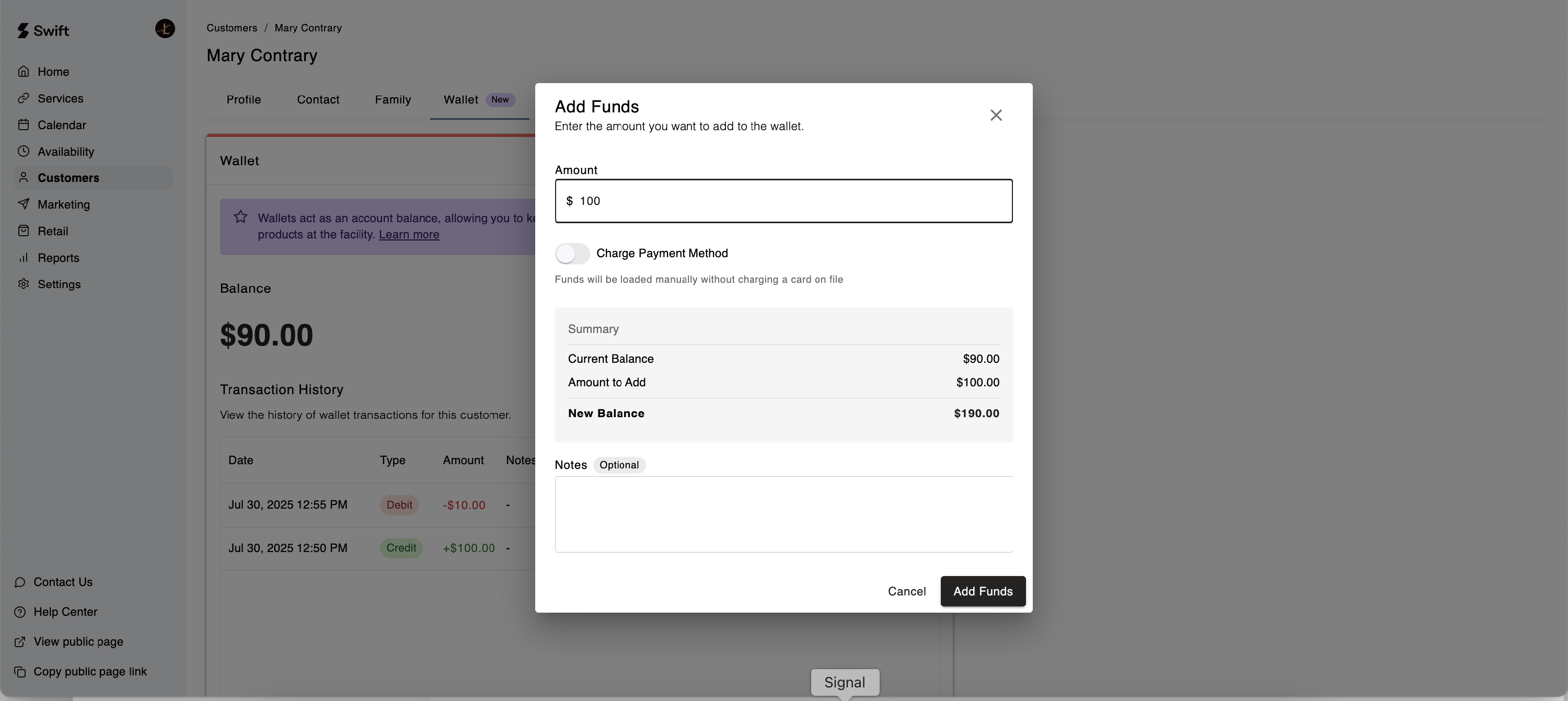Go to Customers breadcrumb link
Viewport: 1568px width, 701px height.
coord(232,28)
